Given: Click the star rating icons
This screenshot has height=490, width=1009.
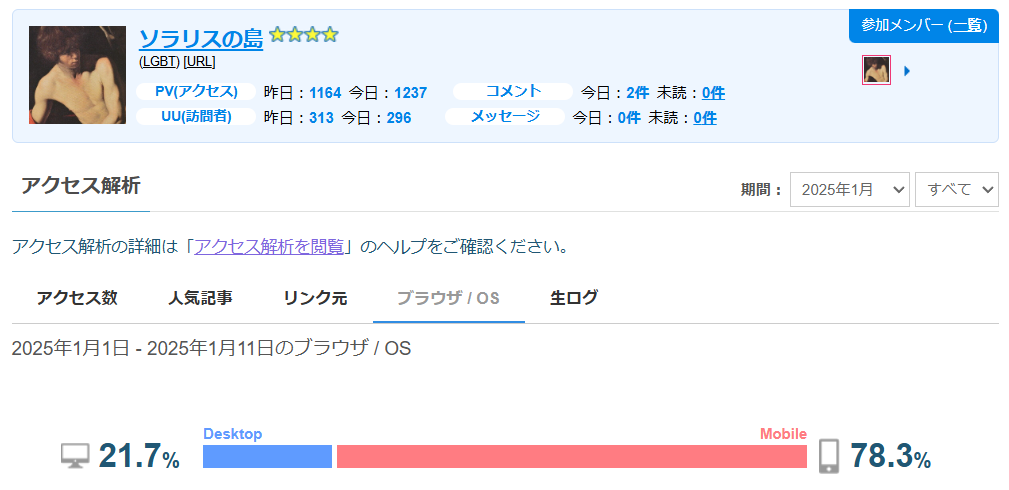Looking at the screenshot, I should click(x=304, y=35).
